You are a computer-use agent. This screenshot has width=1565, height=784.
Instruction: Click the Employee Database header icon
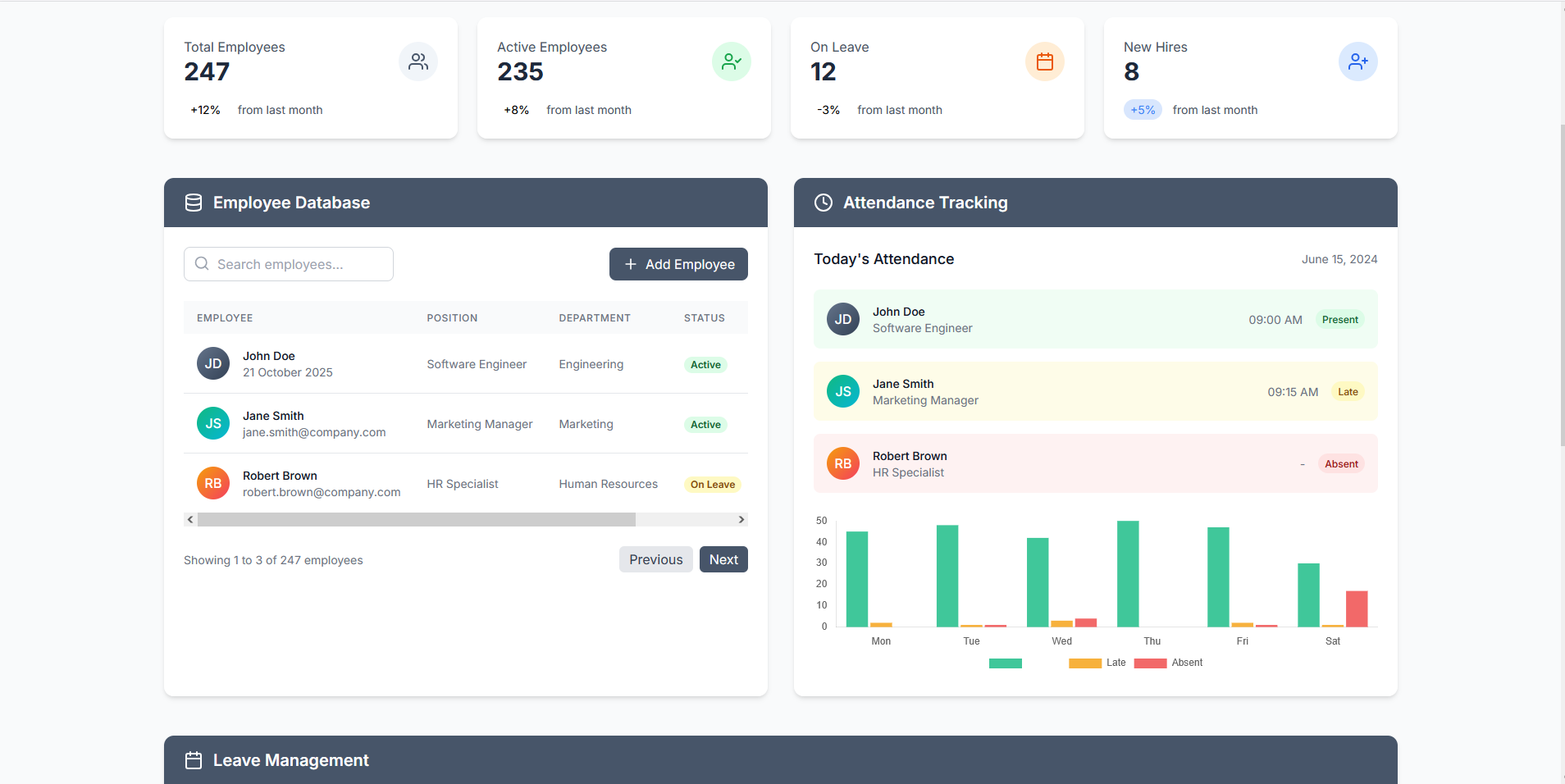click(194, 203)
